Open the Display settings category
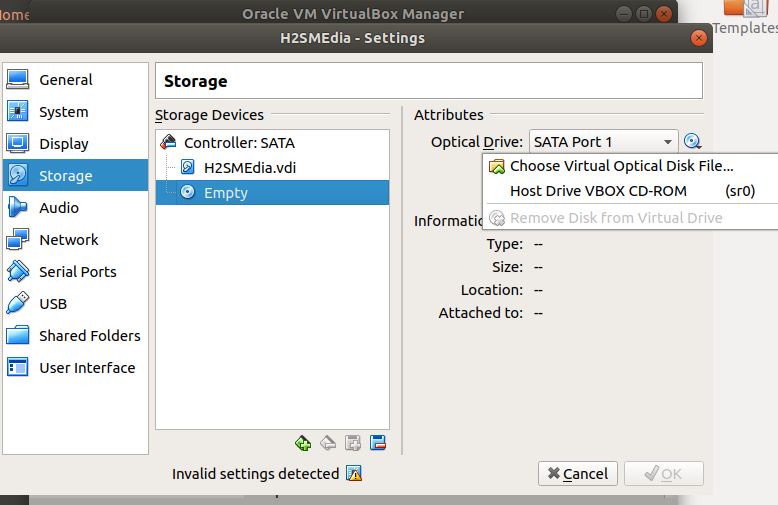Image resolution: width=778 pixels, height=505 pixels. (x=75, y=143)
